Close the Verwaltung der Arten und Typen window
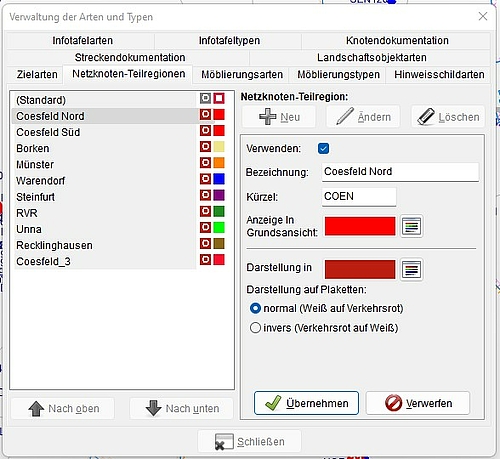This screenshot has width=500, height=459. coord(483,16)
